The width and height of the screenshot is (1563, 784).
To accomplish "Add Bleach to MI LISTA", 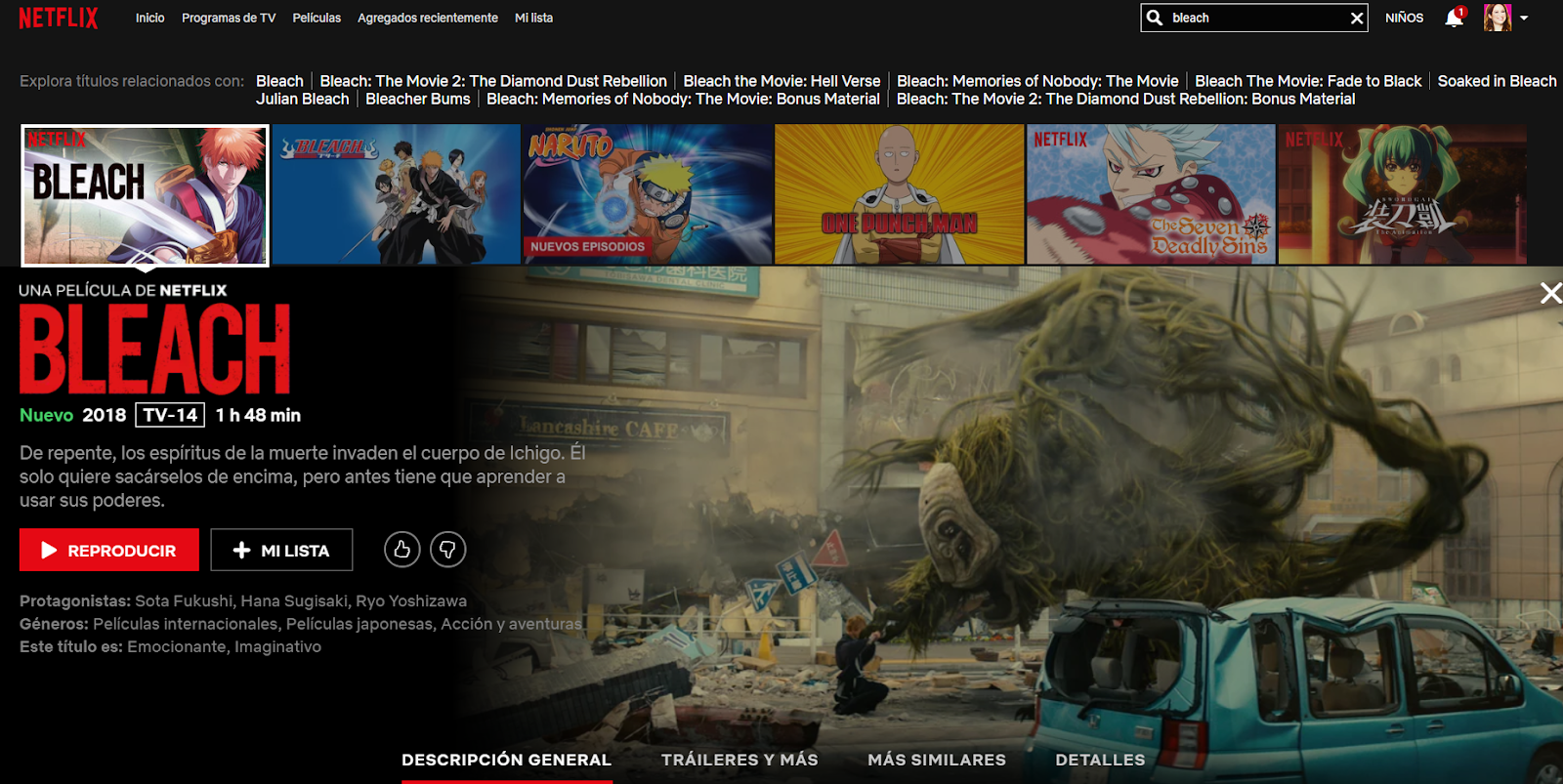I will [x=281, y=550].
